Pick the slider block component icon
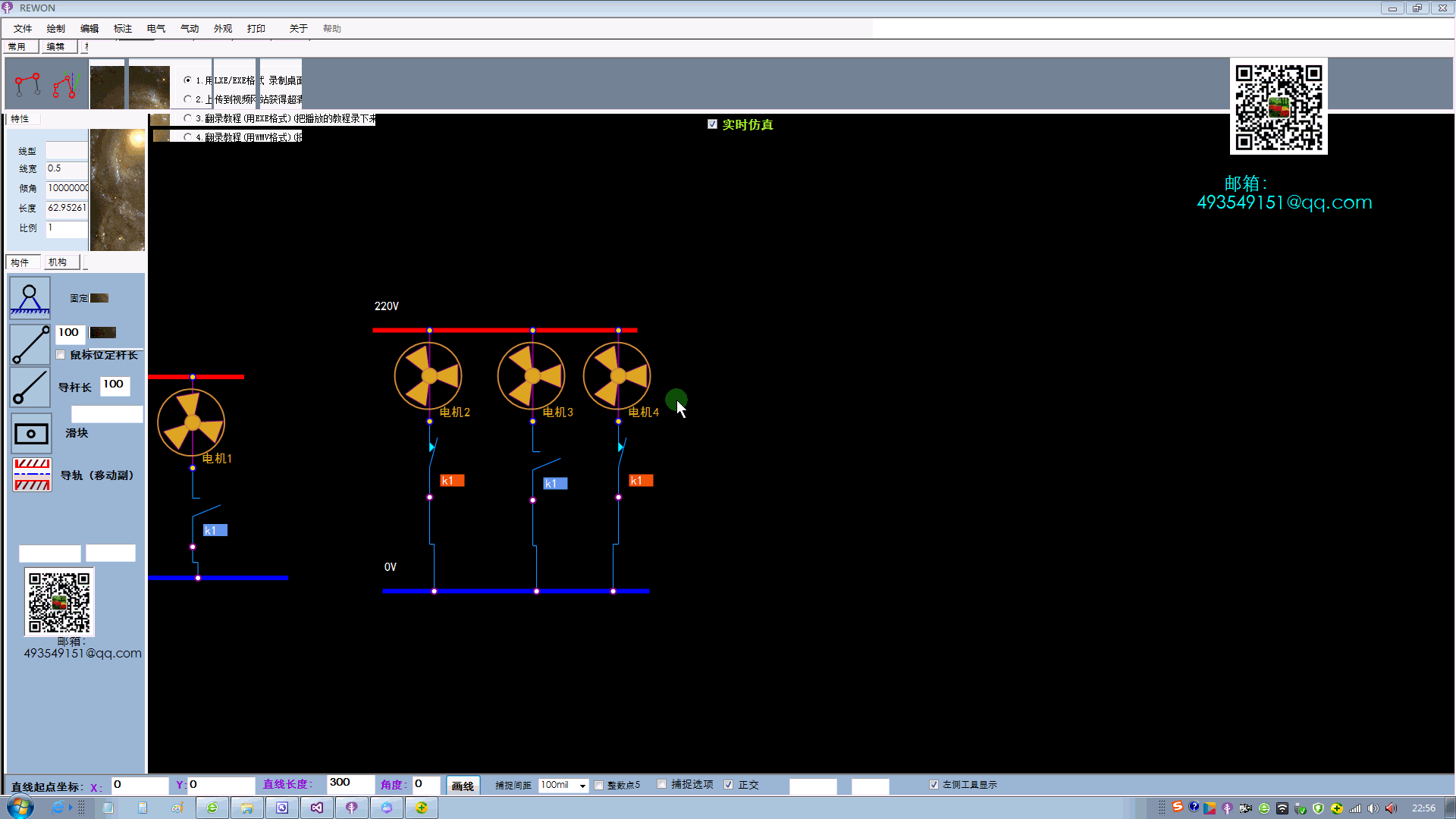This screenshot has width=1456, height=819. [31, 434]
